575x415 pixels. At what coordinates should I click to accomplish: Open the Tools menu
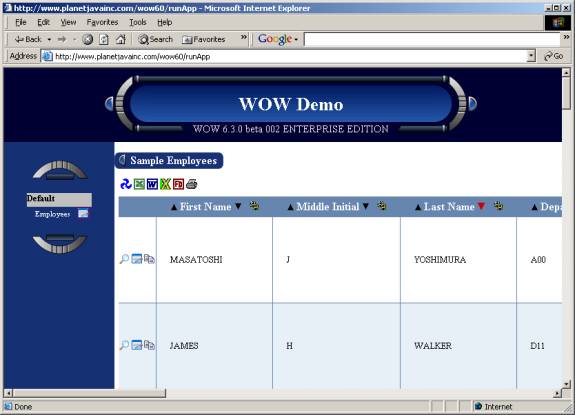click(x=138, y=22)
